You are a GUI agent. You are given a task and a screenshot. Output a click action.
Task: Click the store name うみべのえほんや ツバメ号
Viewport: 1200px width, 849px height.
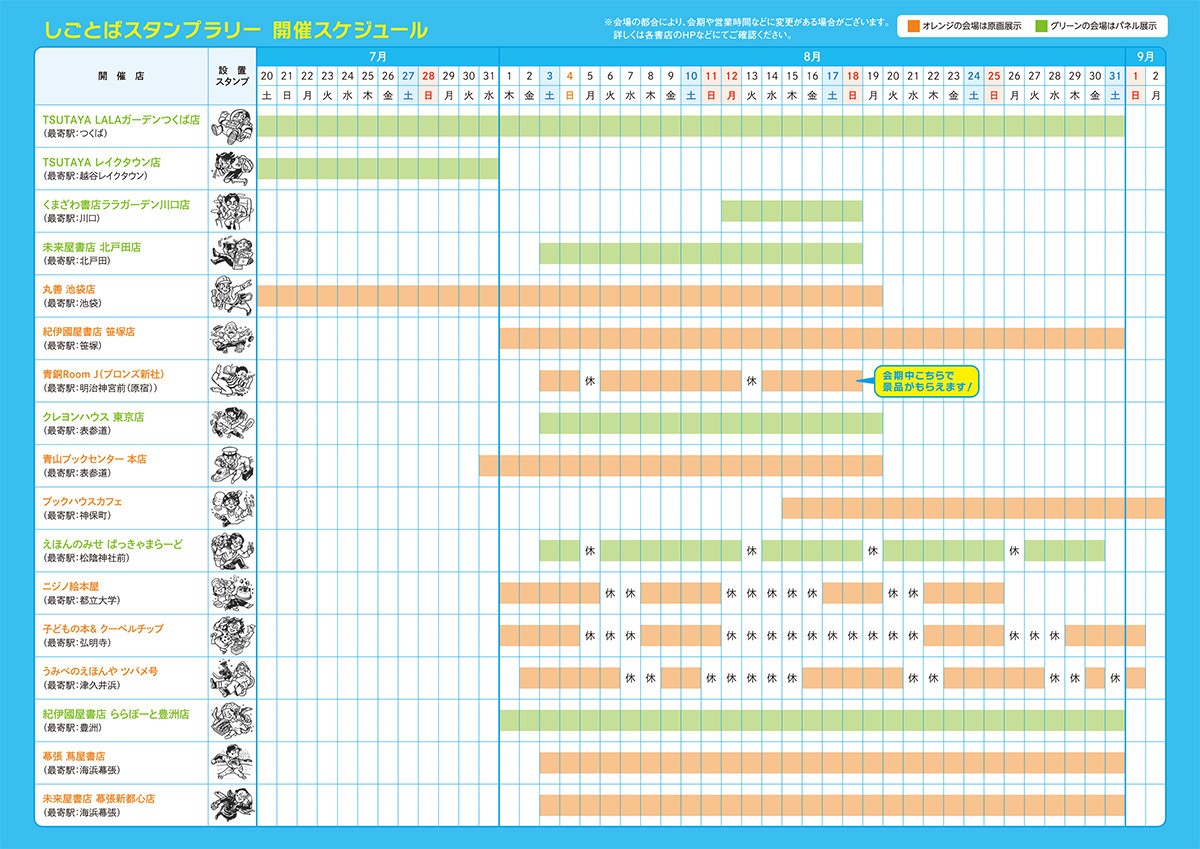coord(100,671)
